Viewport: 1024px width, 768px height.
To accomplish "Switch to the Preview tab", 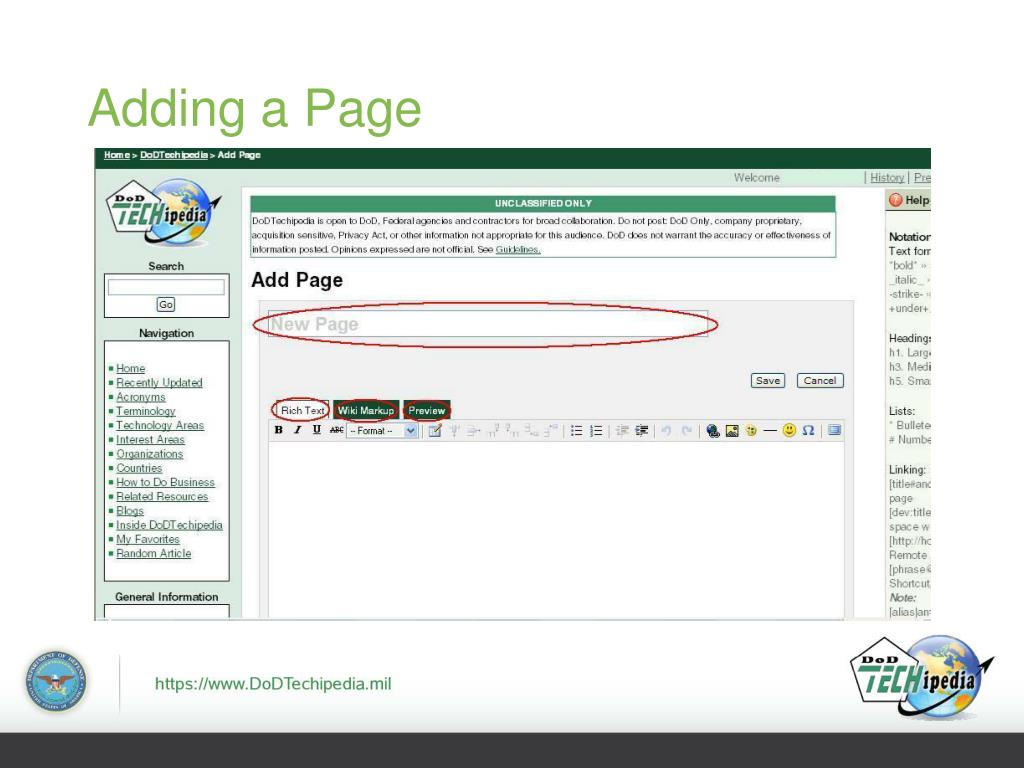I will tap(426, 410).
